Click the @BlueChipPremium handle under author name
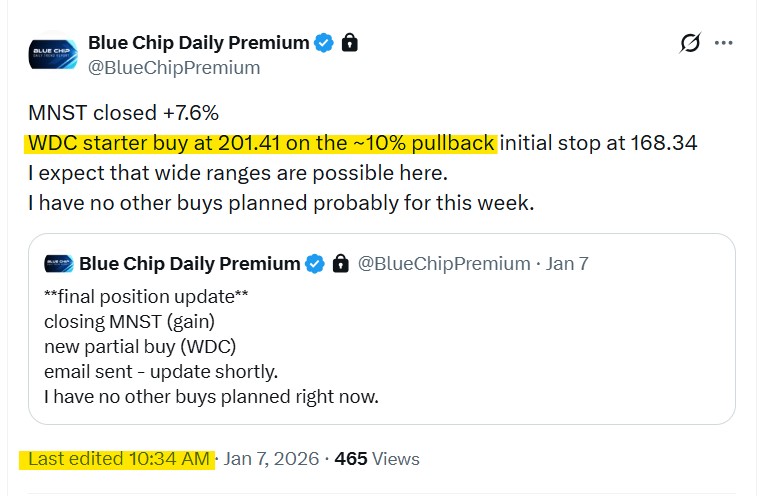 (x=174, y=68)
